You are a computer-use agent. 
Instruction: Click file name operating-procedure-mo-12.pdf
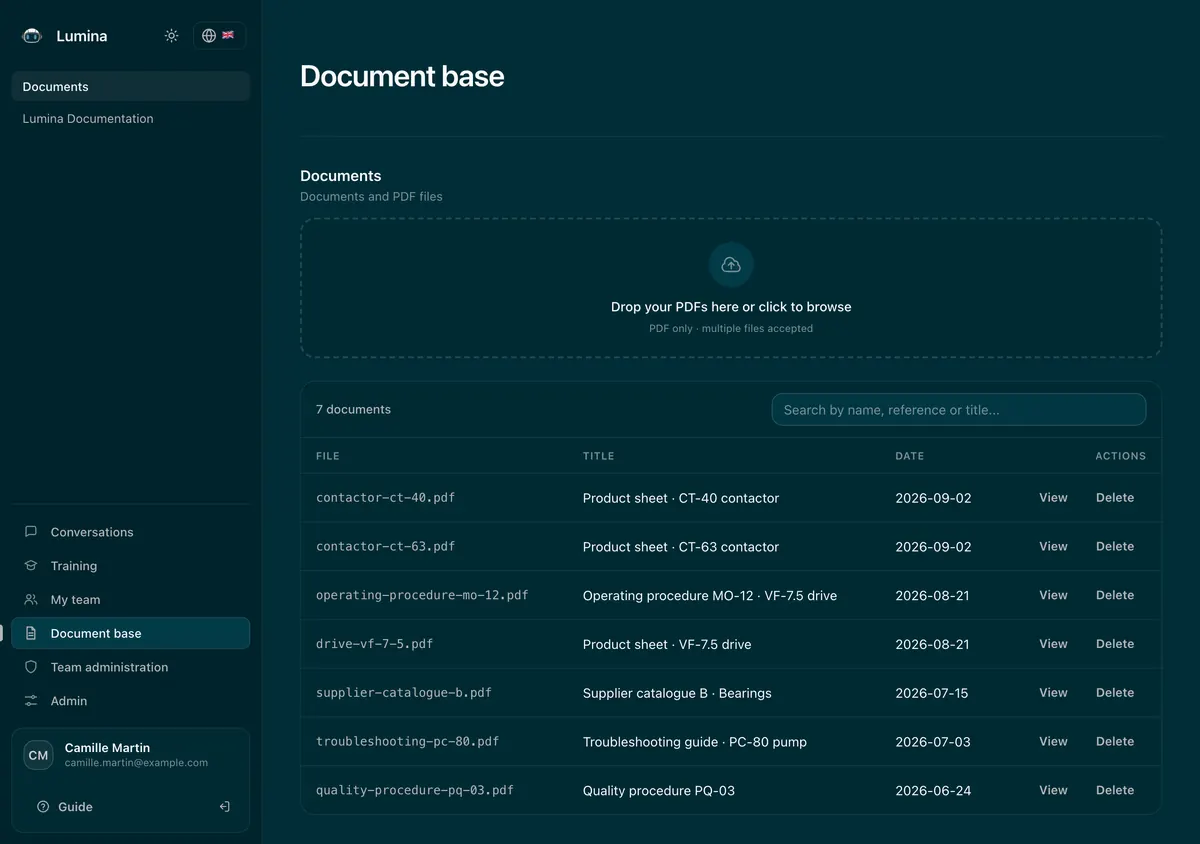coord(422,595)
